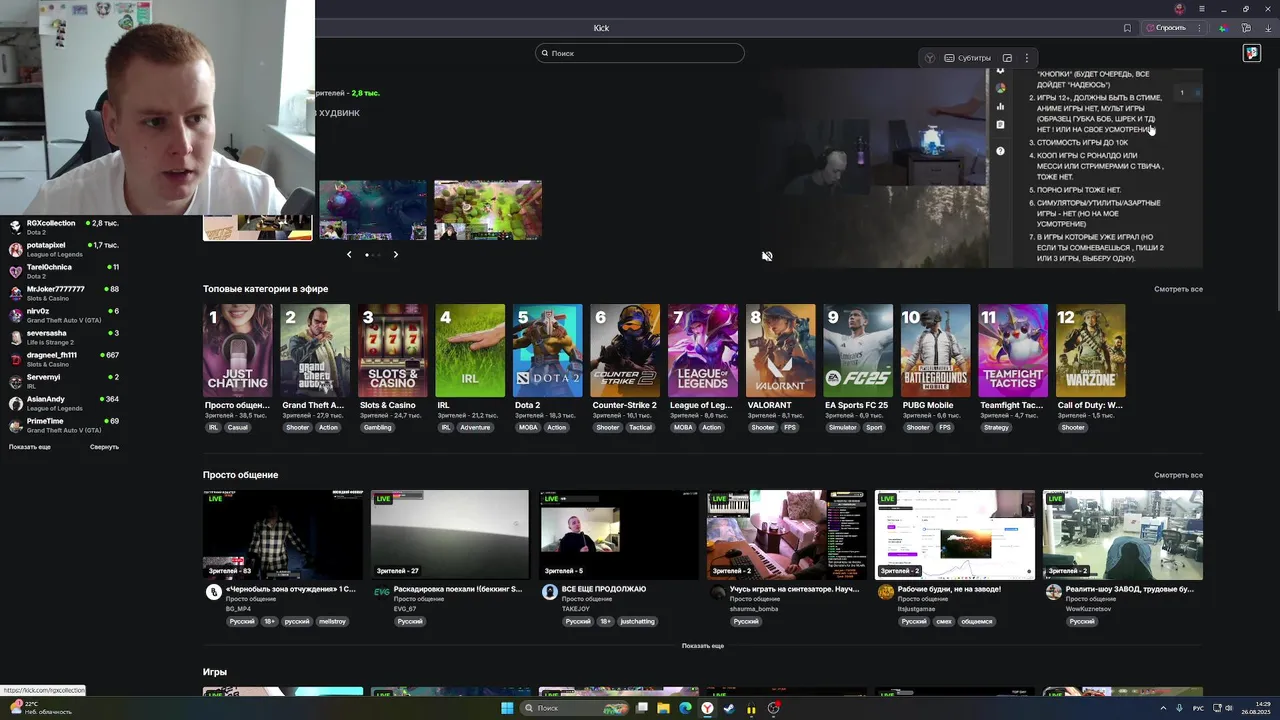Expand sidebar list with Показать еще
Screen dimensions: 1280x720
[x=30, y=447]
